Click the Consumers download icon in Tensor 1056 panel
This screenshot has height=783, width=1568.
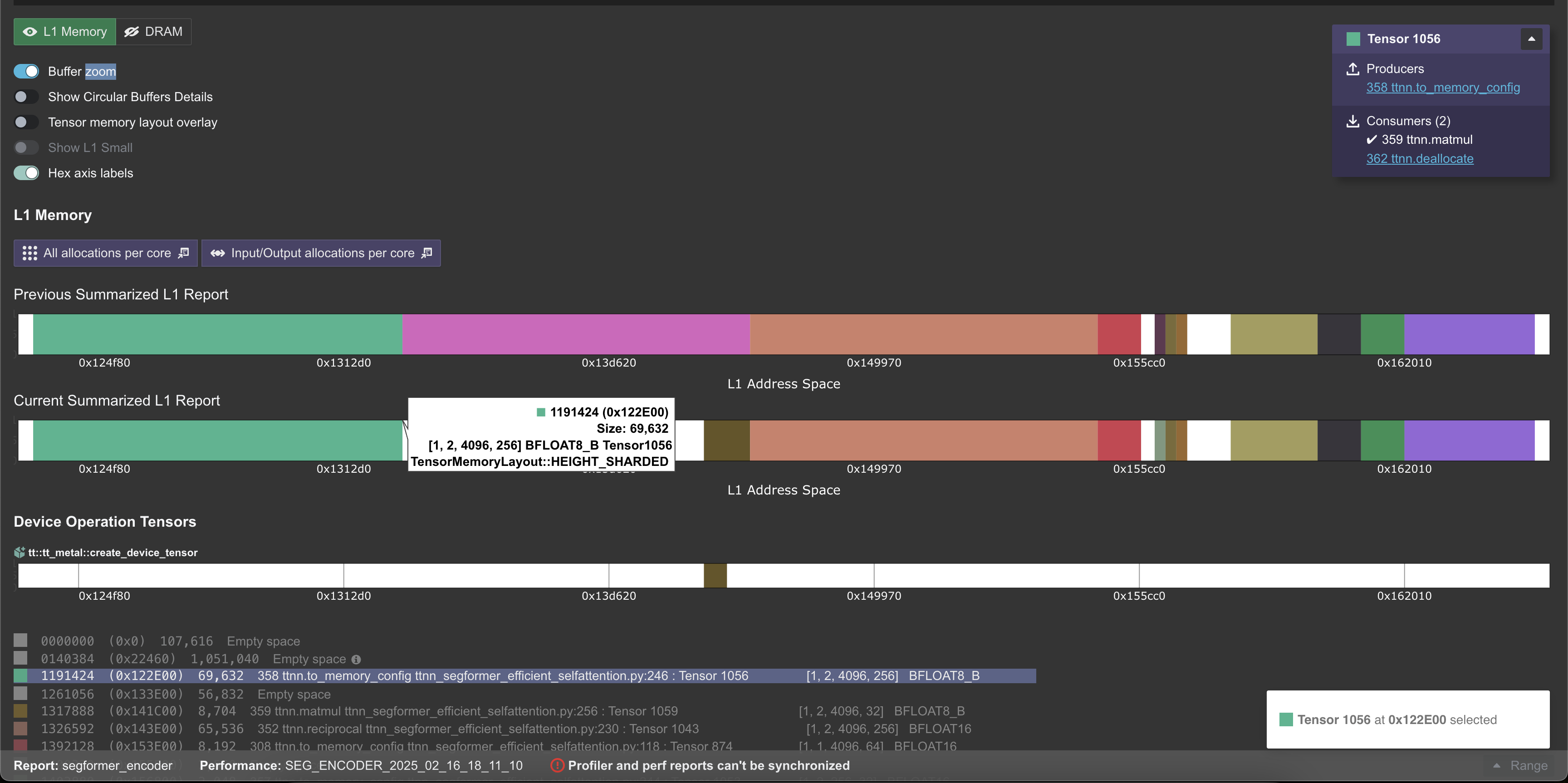[x=1352, y=121]
